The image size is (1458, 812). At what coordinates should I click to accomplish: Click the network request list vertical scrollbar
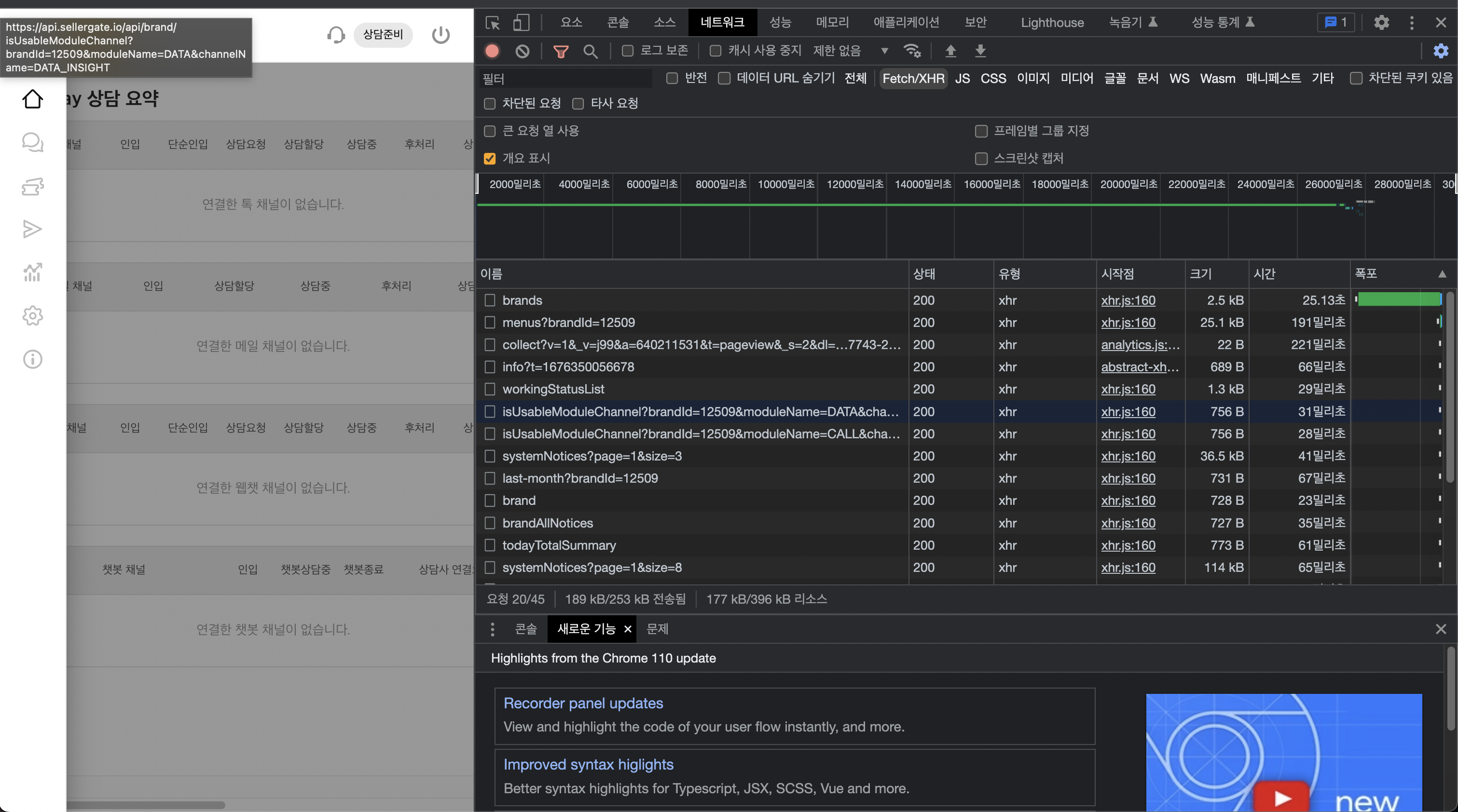1450,387
